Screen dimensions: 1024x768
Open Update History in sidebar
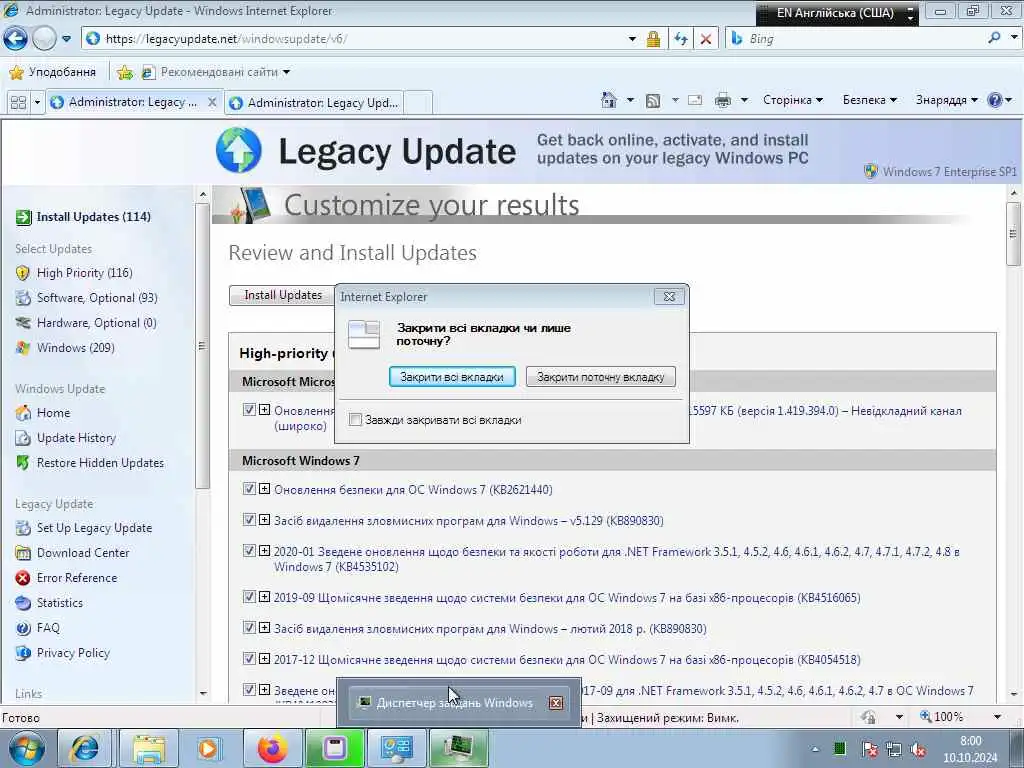[76, 438]
